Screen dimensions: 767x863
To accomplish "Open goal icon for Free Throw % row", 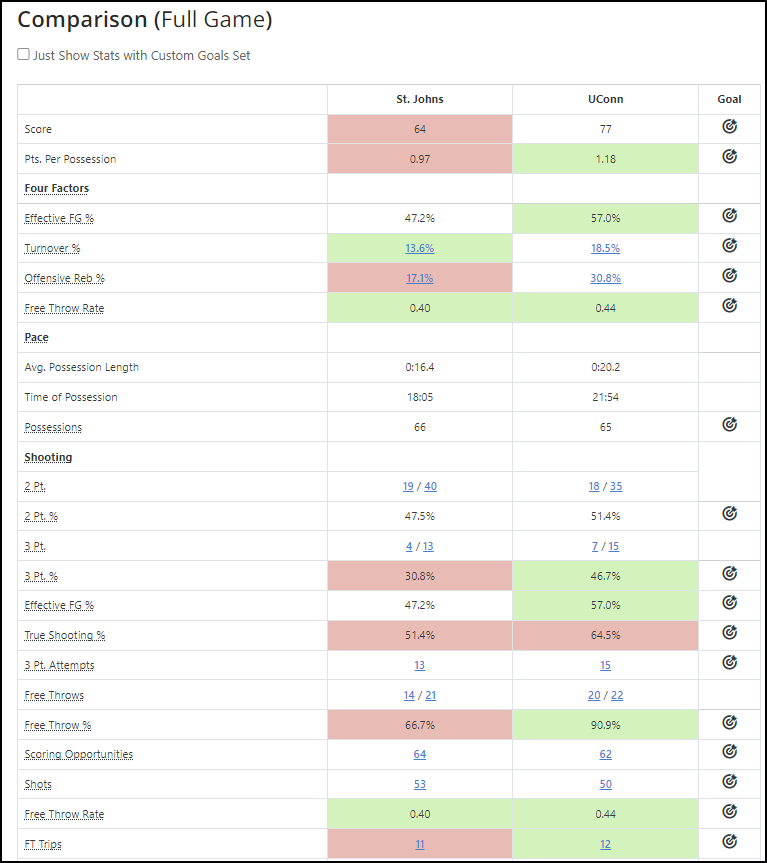I will click(729, 722).
